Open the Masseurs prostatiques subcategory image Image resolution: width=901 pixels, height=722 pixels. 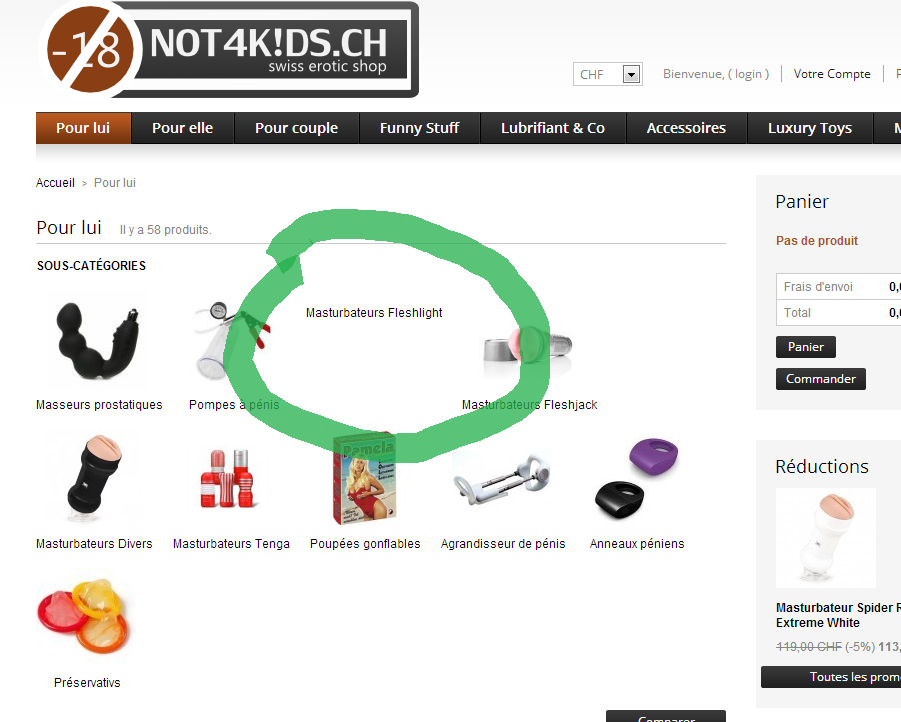(x=98, y=340)
